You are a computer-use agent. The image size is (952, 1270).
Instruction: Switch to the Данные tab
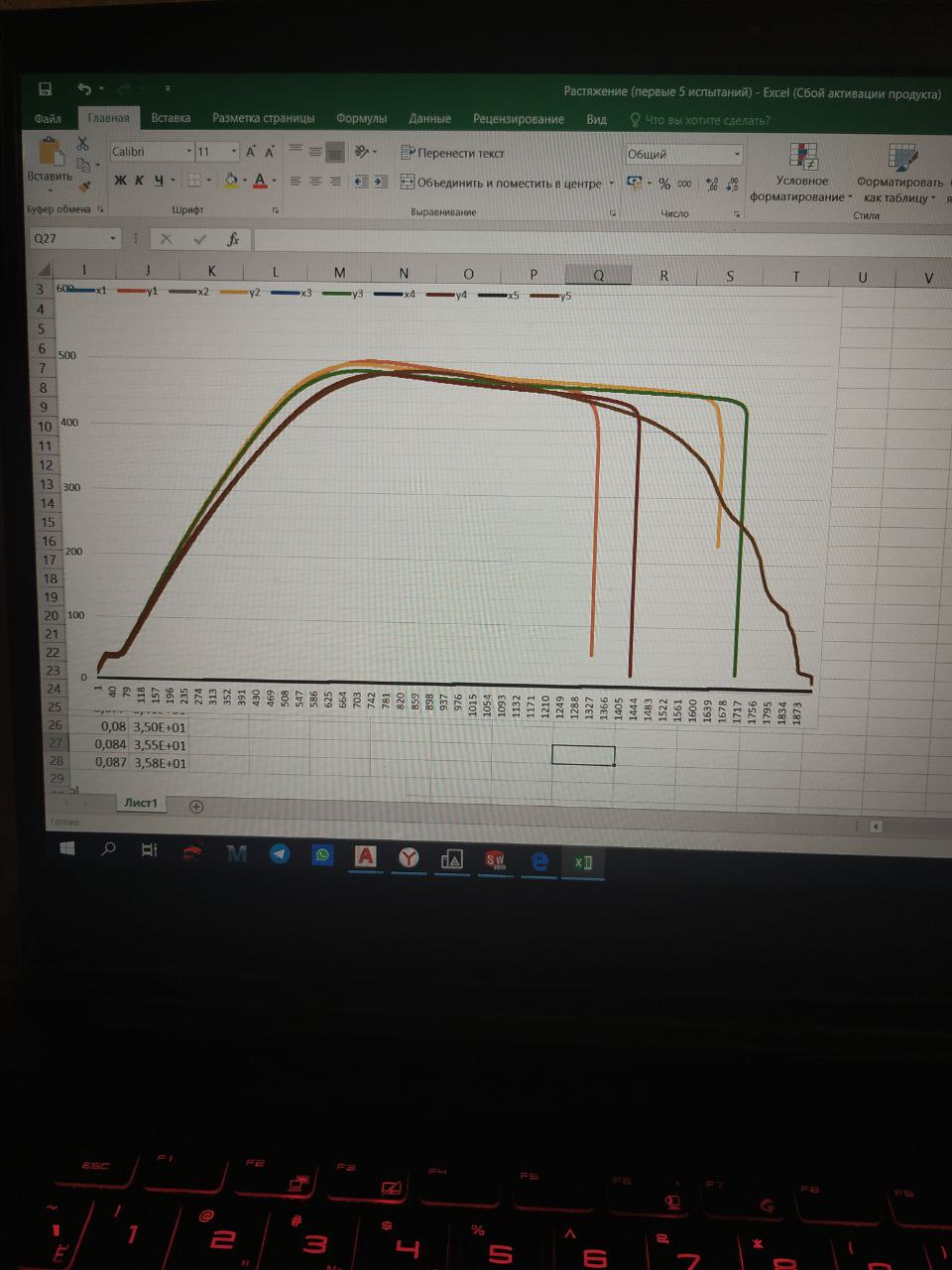(429, 118)
